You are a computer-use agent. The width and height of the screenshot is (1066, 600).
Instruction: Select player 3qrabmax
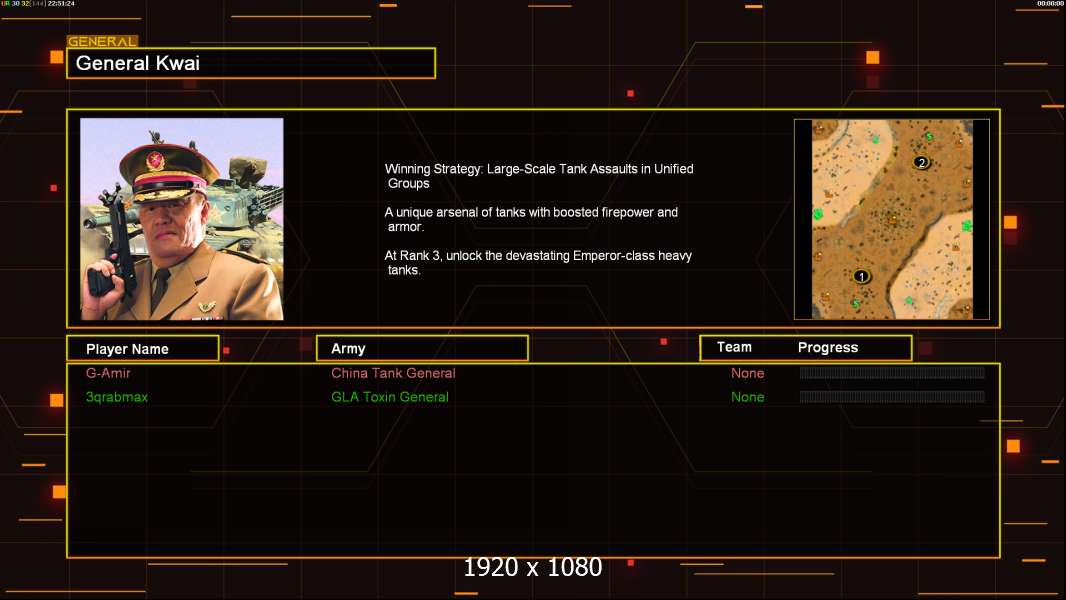(x=117, y=397)
